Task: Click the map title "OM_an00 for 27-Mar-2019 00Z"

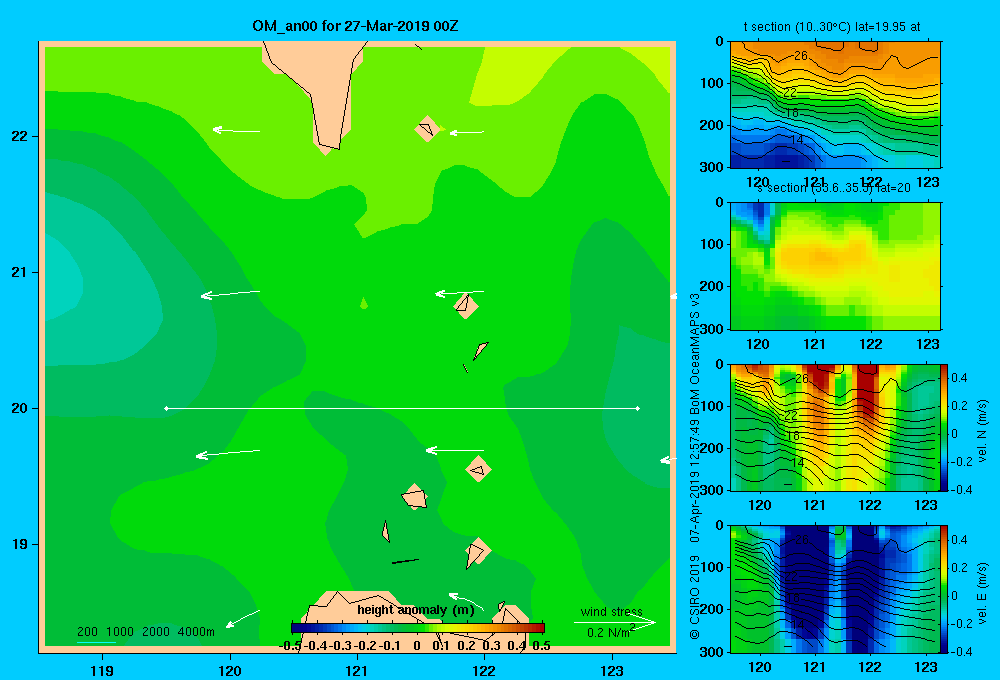Action: 355,26
